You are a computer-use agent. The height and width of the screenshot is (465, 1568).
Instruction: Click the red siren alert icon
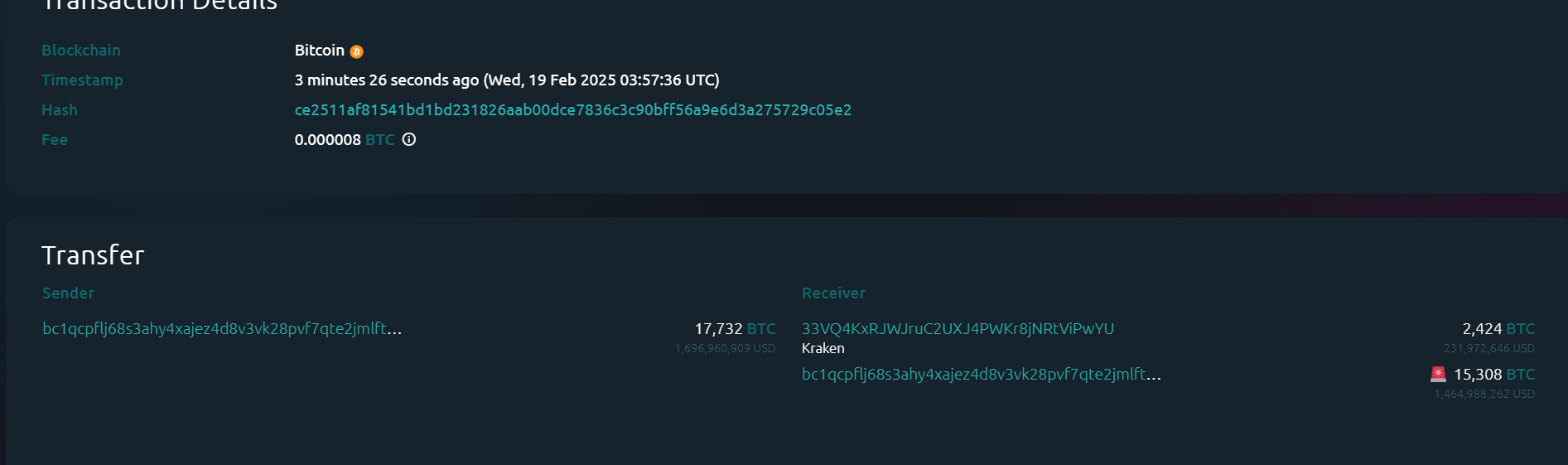pyautogui.click(x=1438, y=374)
